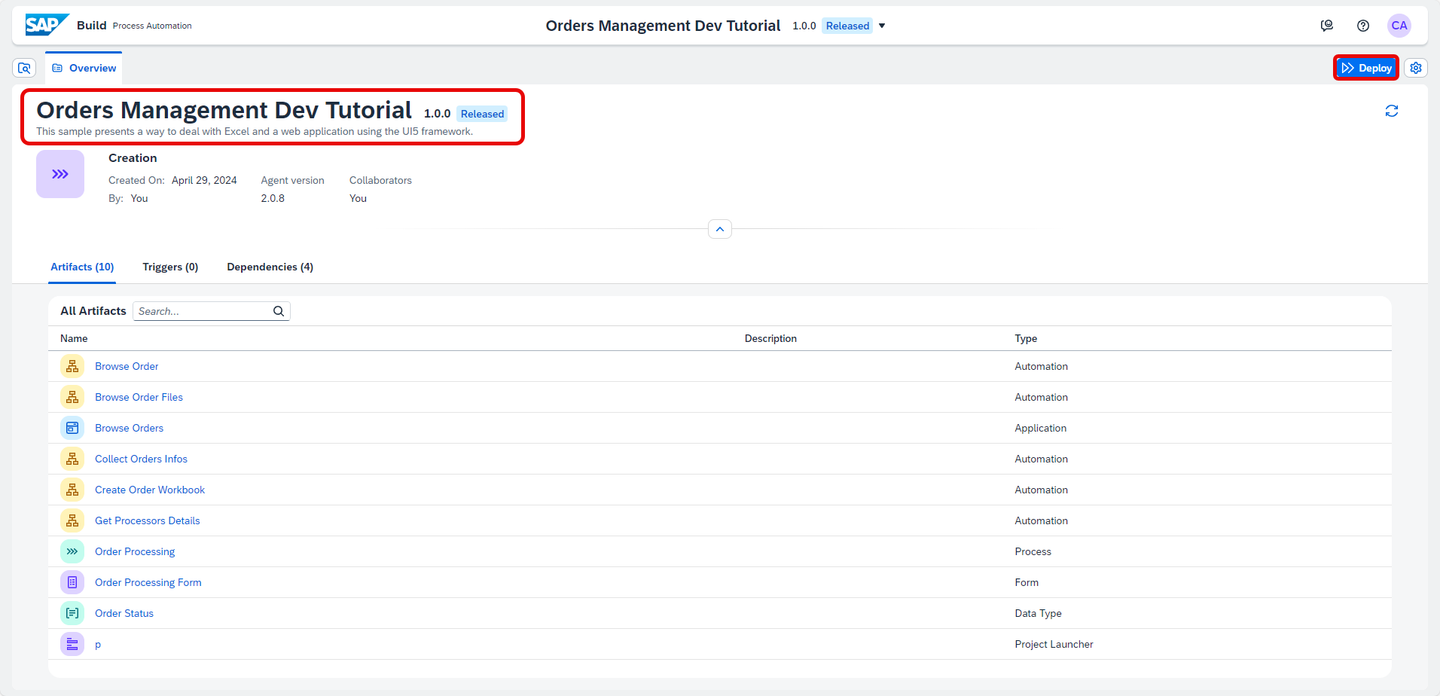Open Collect Orders Infos link
The width and height of the screenshot is (1440, 696).
click(x=141, y=460)
